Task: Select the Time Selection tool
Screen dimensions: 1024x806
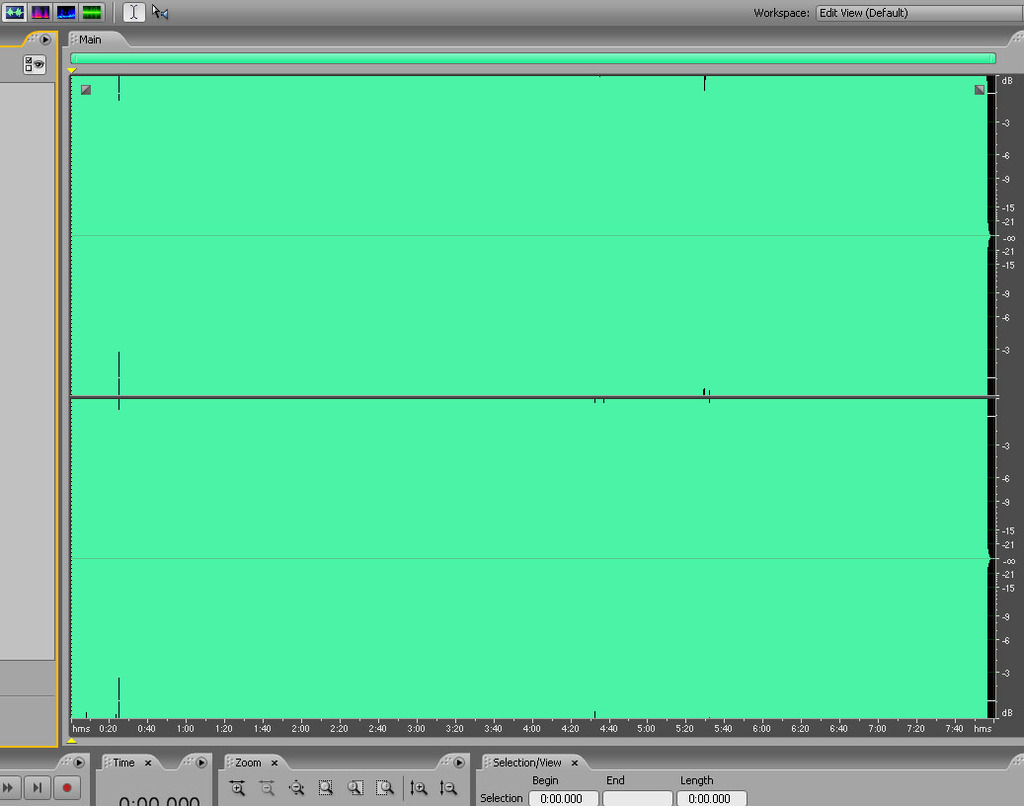Action: tap(134, 12)
